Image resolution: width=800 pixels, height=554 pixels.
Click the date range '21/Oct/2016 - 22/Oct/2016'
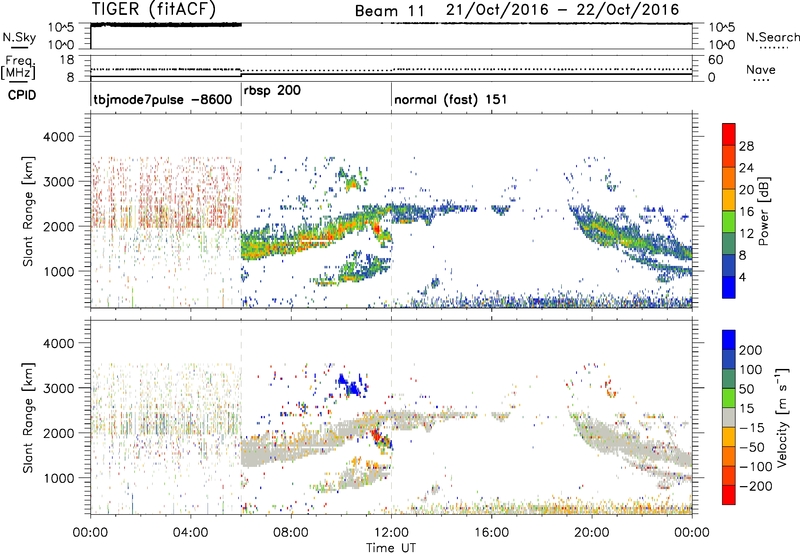pos(562,10)
